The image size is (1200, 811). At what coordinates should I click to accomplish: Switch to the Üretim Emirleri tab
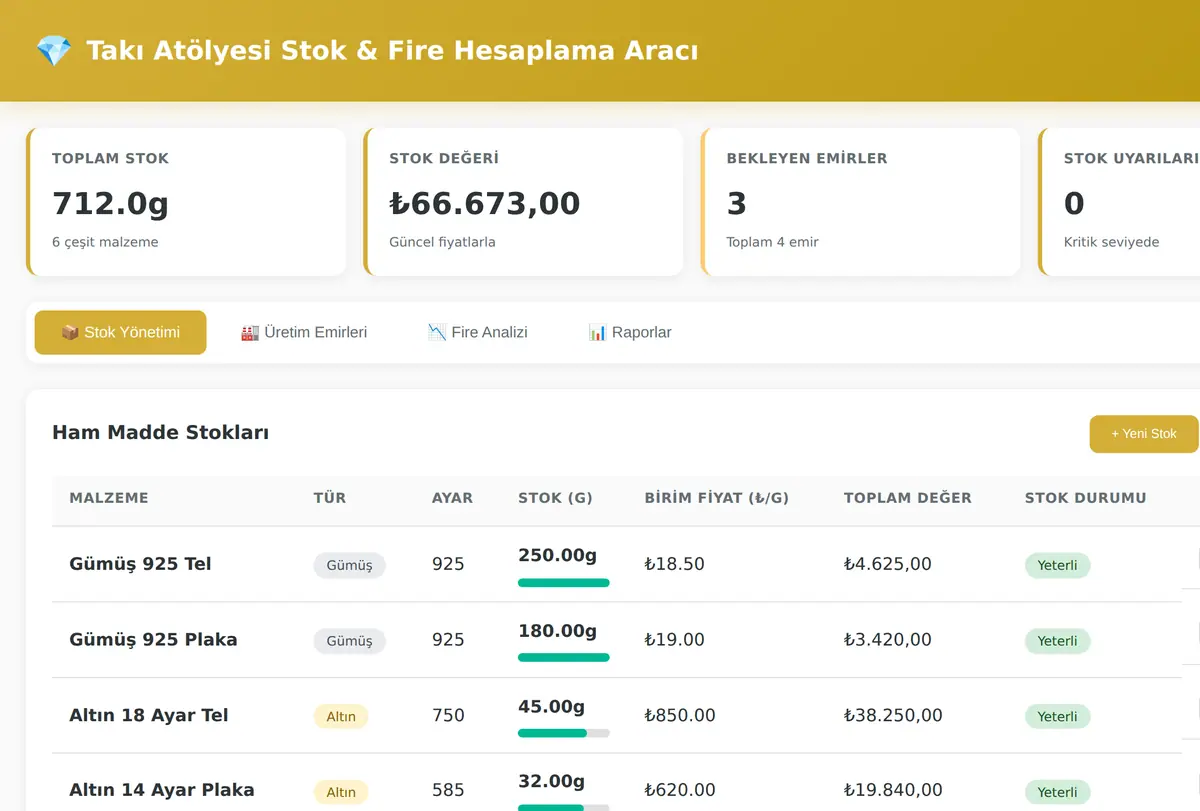pos(304,332)
